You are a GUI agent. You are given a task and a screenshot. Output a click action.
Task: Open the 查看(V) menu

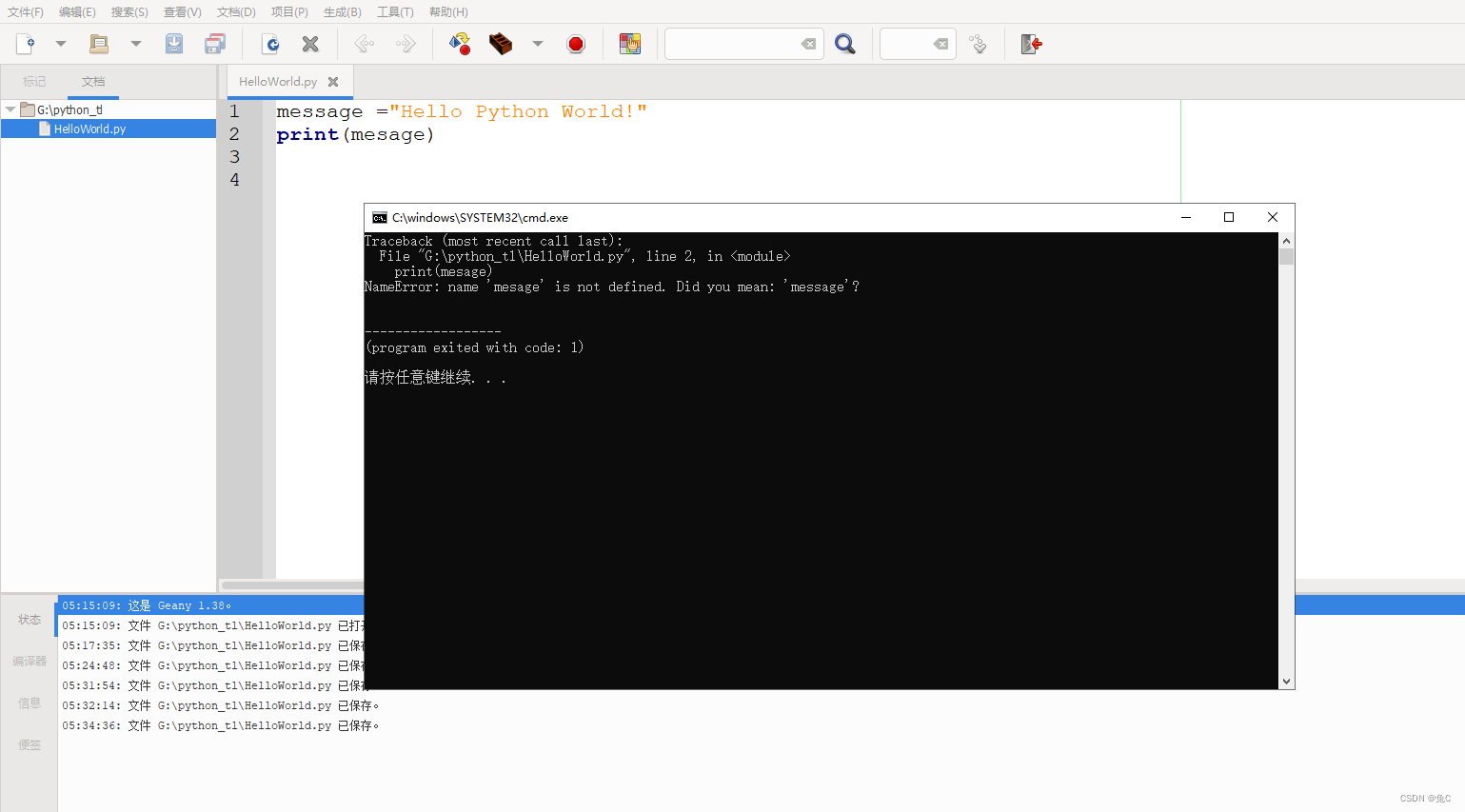[x=183, y=12]
